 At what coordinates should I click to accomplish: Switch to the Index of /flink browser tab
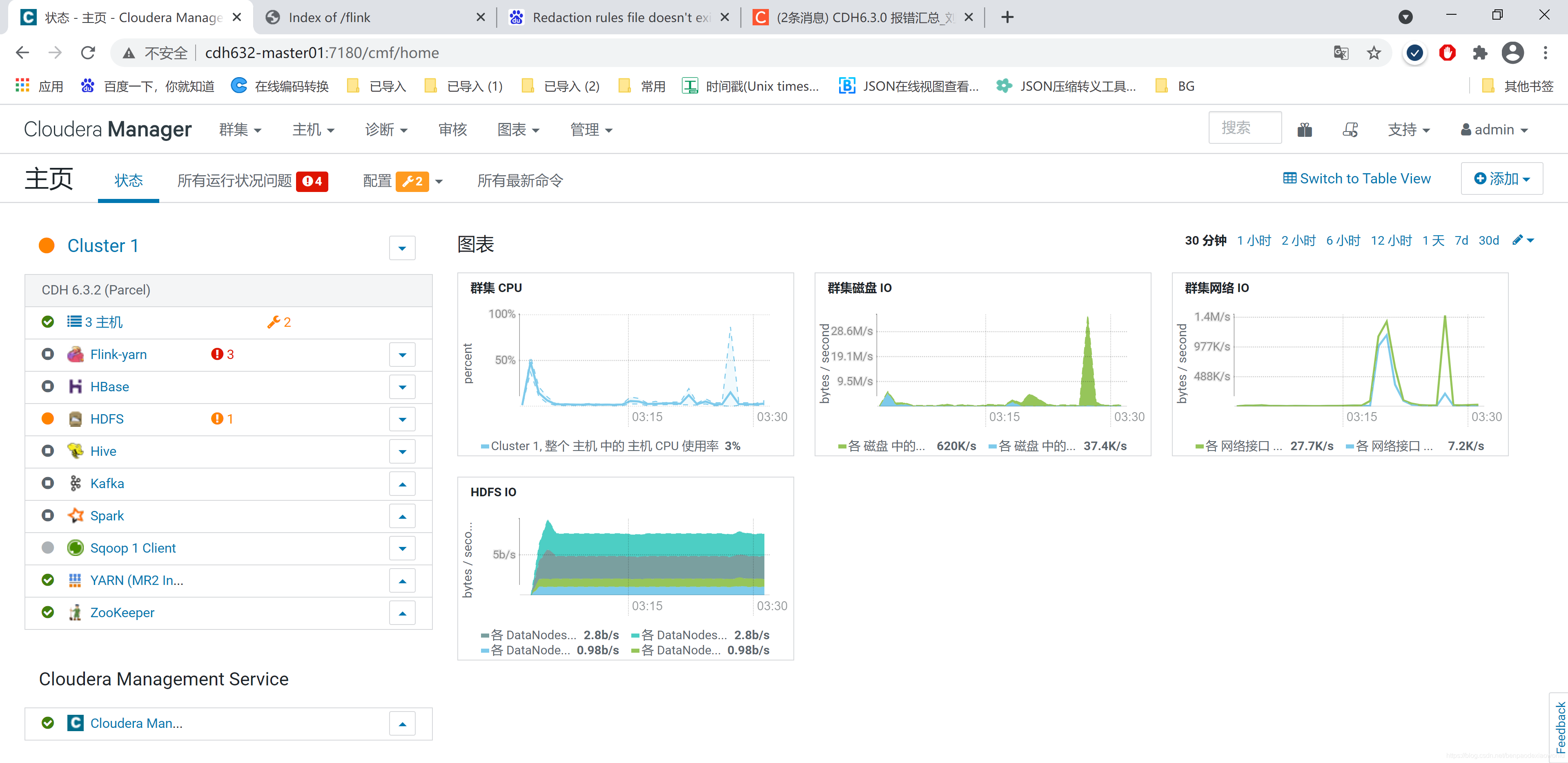tap(374, 17)
